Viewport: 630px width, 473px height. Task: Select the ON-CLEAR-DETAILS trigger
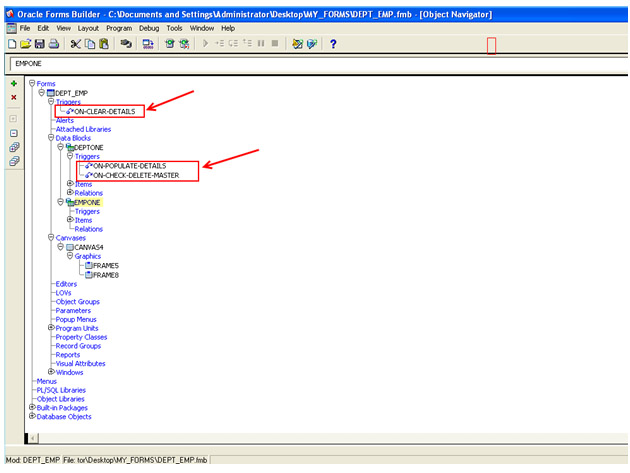click(x=107, y=111)
